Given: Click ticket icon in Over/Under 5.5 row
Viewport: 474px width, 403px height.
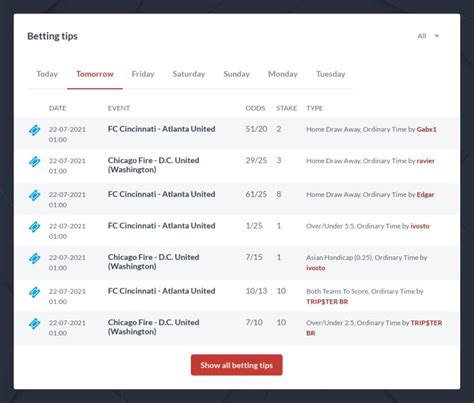Looking at the screenshot, I should 34,227.
